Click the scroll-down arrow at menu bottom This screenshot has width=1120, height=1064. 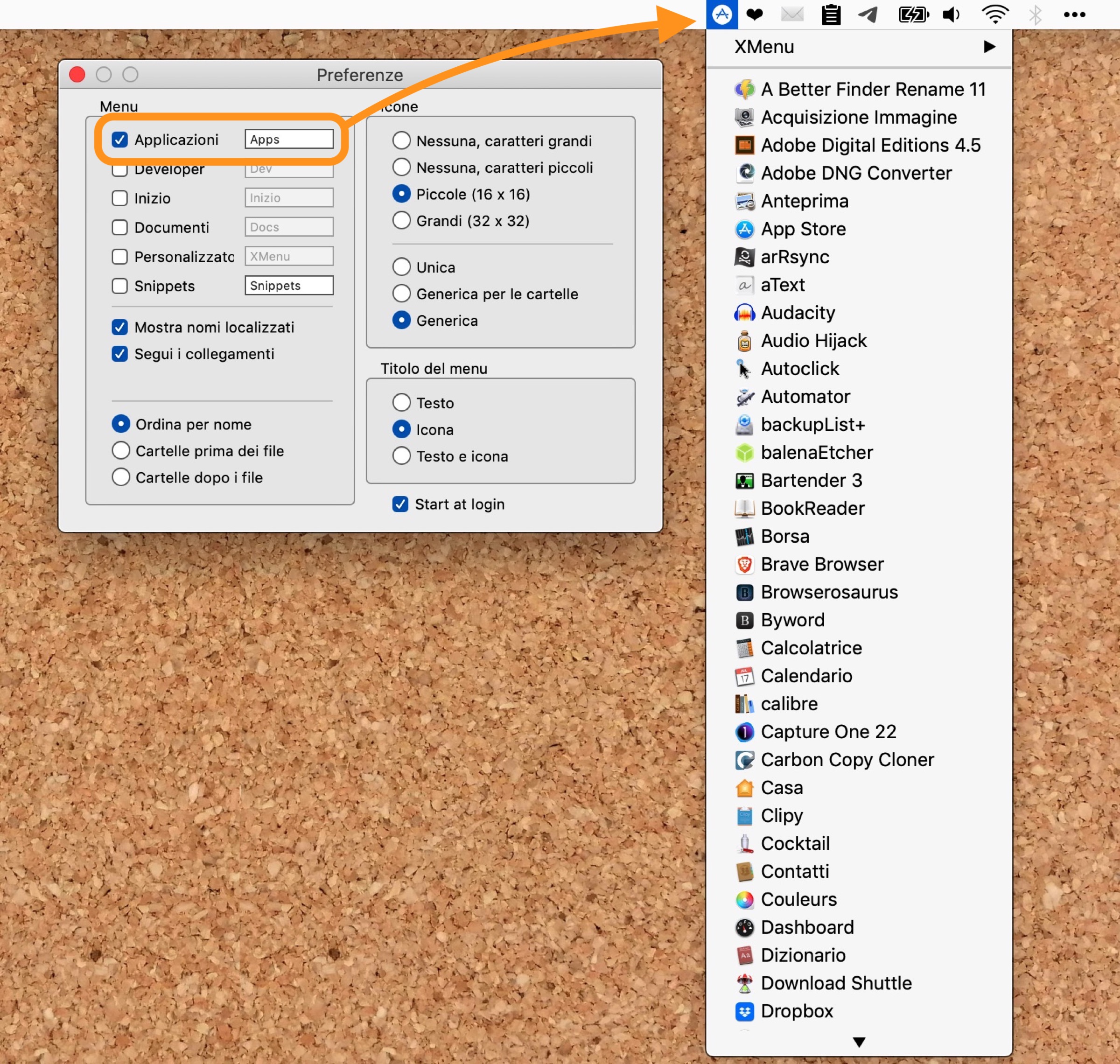click(859, 1042)
